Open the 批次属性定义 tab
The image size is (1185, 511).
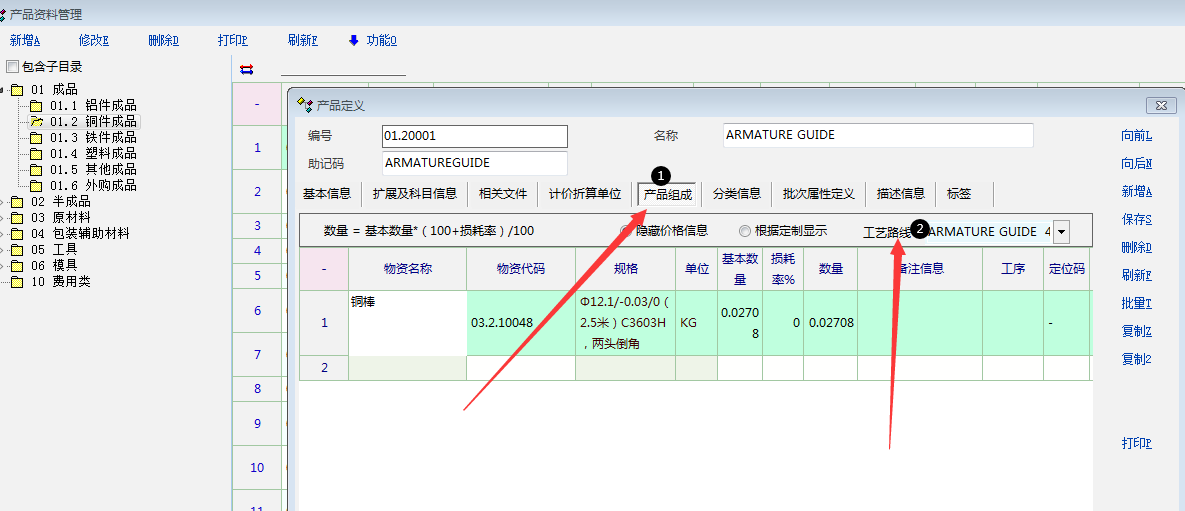coord(818,194)
